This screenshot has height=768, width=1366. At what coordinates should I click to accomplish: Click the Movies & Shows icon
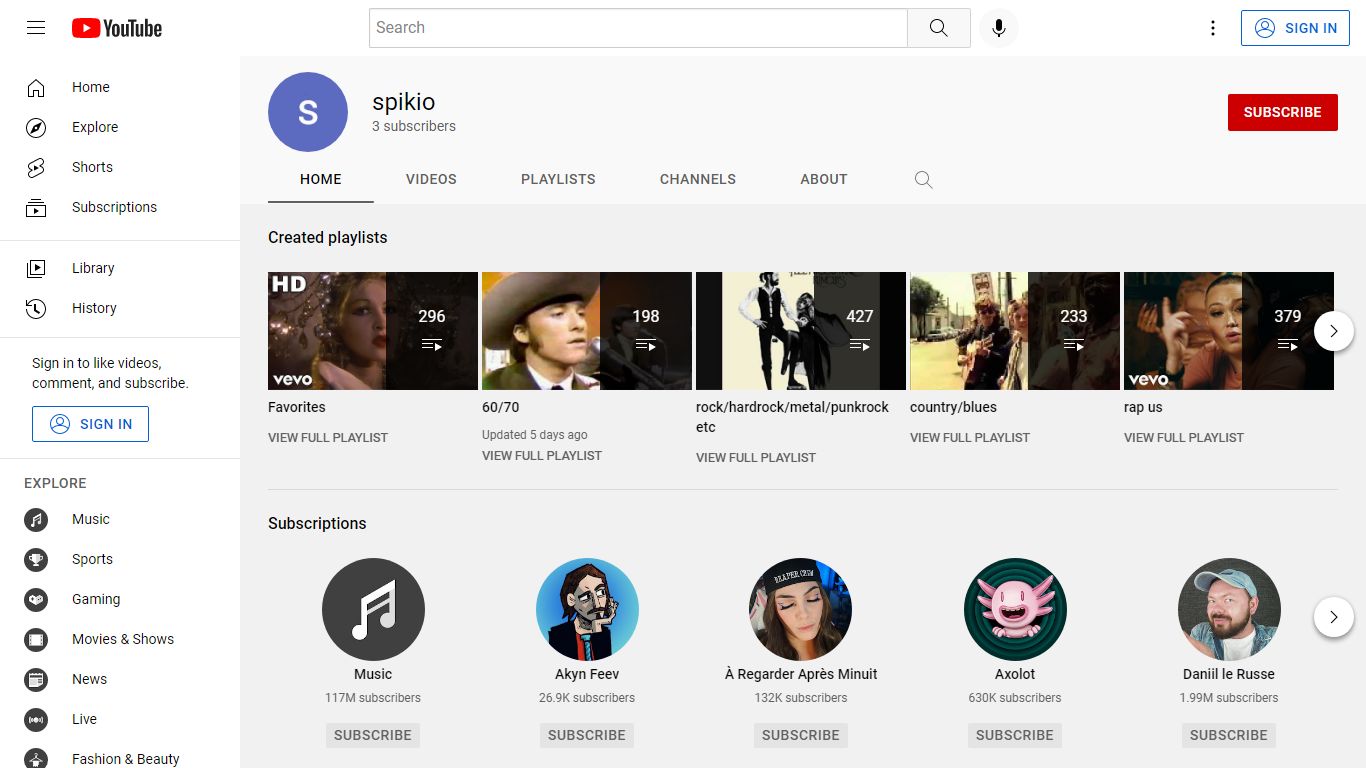36,639
